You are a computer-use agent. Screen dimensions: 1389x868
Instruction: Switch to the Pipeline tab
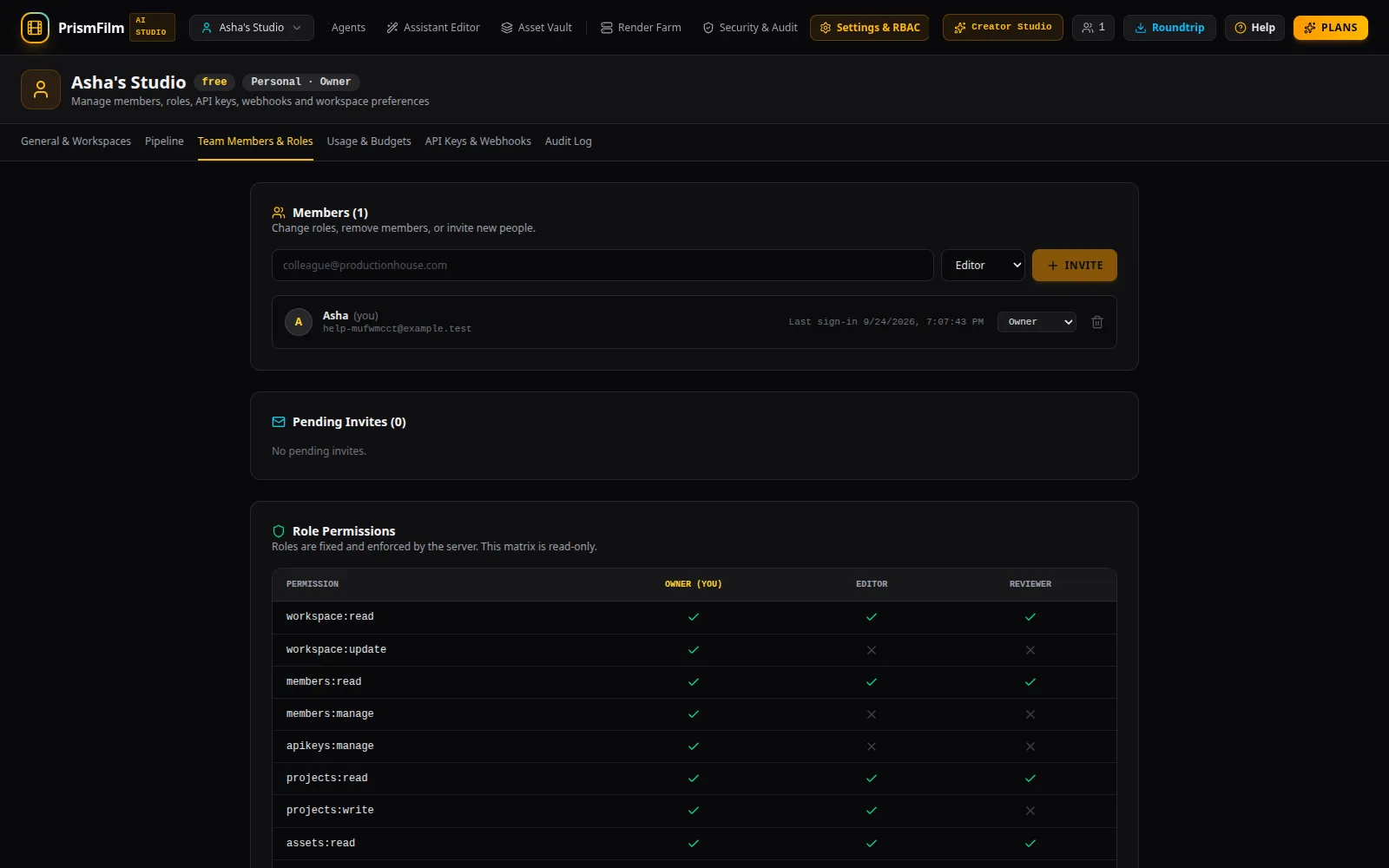point(164,141)
